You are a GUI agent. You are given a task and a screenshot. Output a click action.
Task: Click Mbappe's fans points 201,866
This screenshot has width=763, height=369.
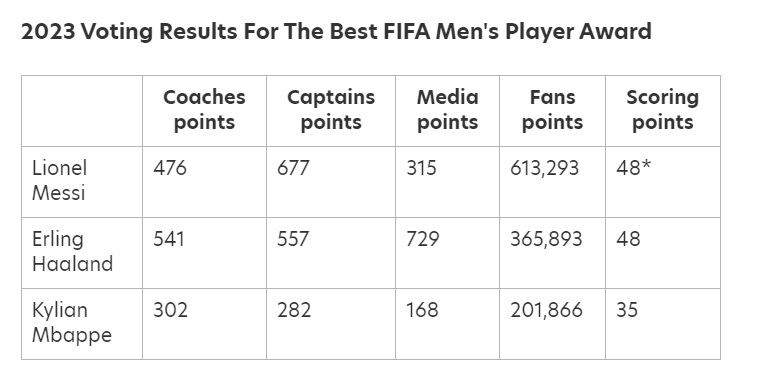coord(546,311)
